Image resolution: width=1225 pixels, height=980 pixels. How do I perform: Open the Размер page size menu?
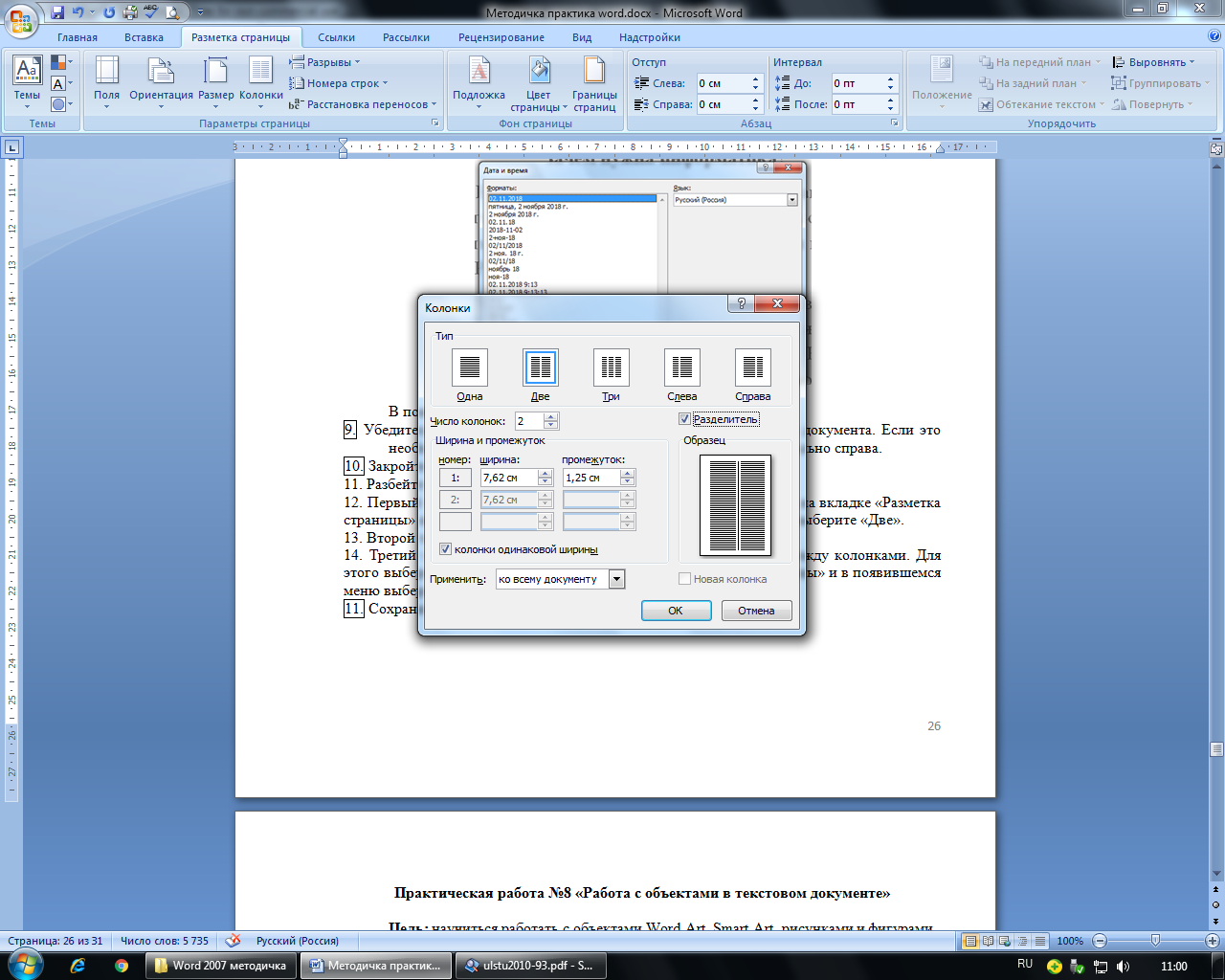coord(216,82)
